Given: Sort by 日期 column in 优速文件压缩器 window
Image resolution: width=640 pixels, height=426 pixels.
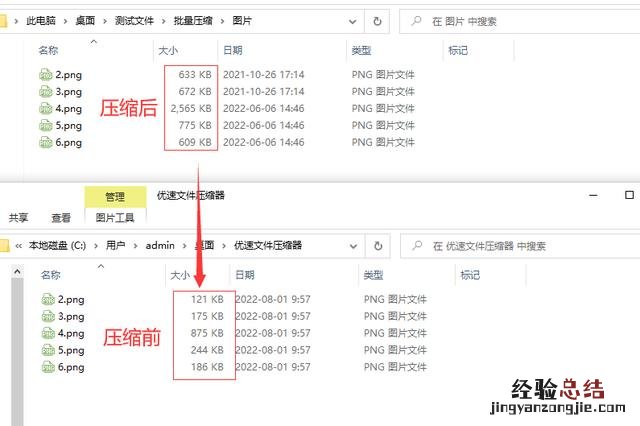Looking at the screenshot, I should pos(245,275).
